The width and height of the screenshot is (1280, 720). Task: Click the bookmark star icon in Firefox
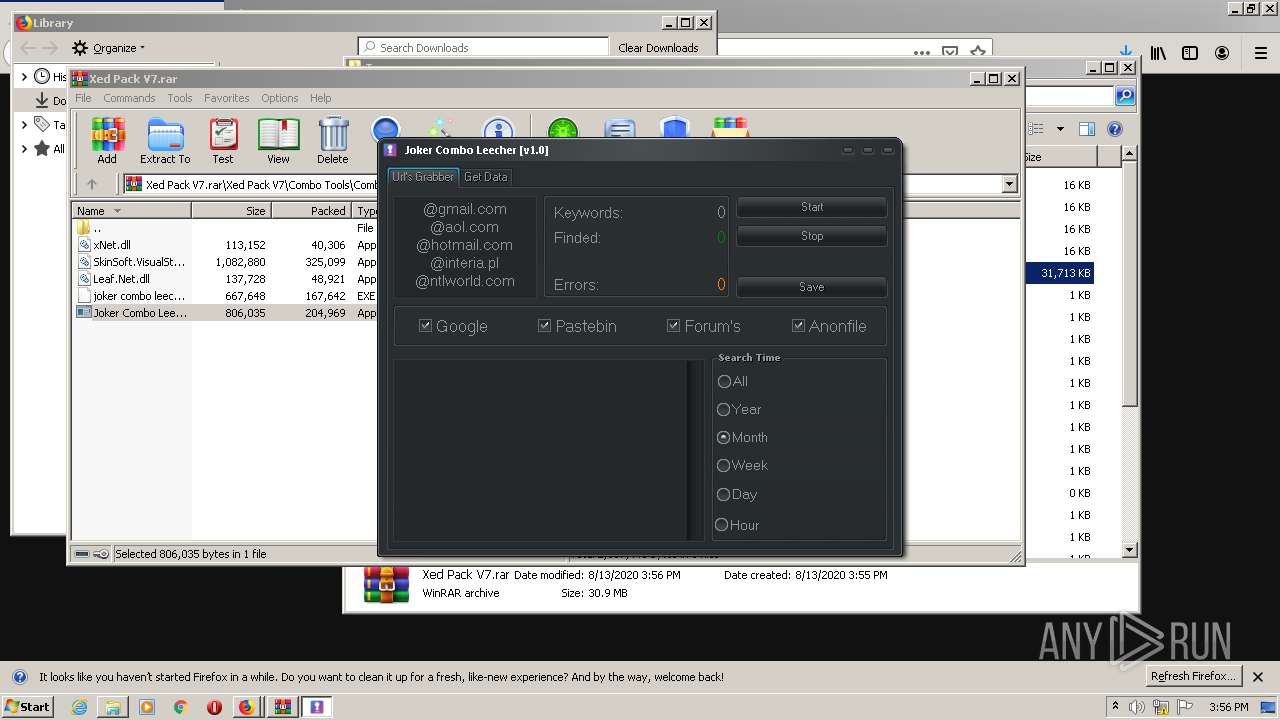(x=978, y=52)
